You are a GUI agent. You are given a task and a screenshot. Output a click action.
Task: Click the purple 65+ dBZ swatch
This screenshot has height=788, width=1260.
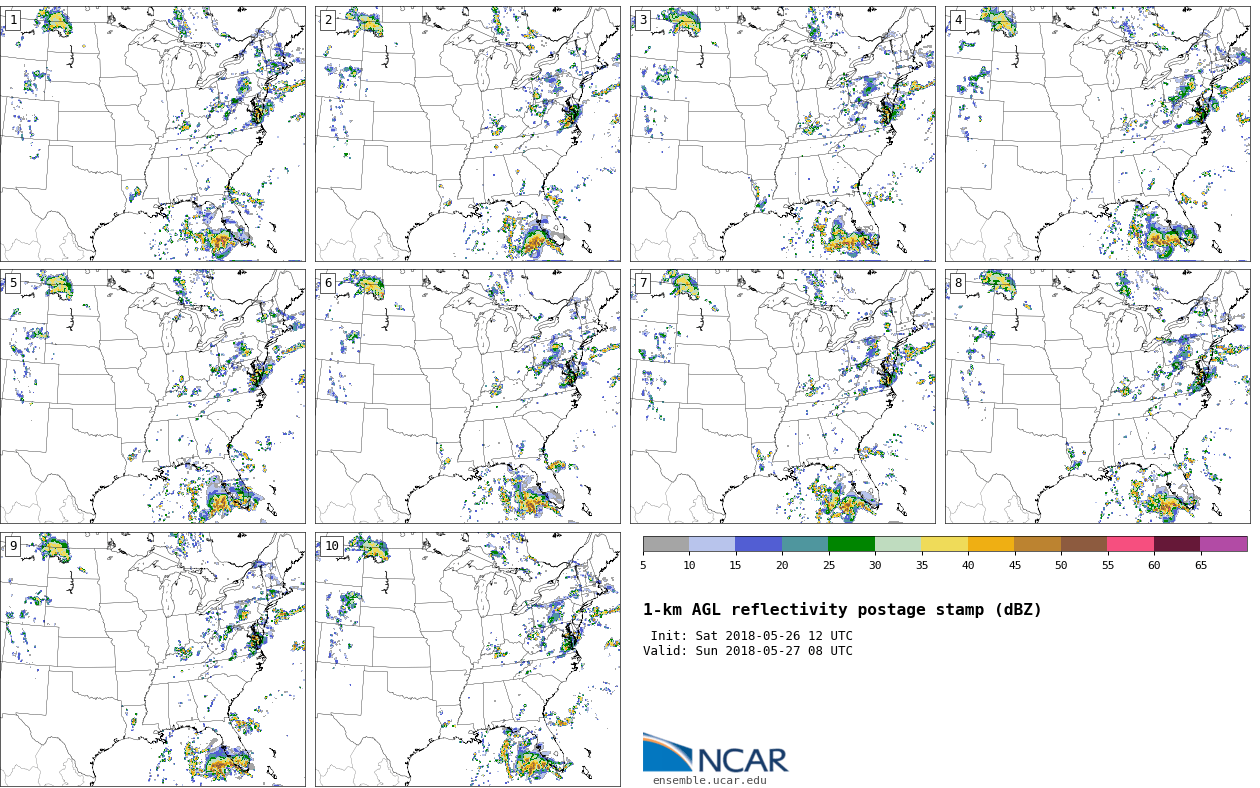coord(1223,544)
